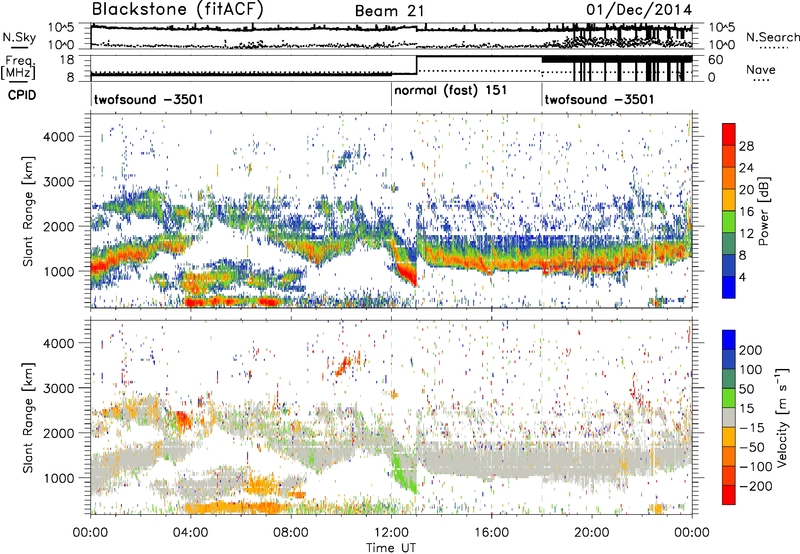Viewport: 800px width, 554px height.
Task: Click the Power [dB] colorbar title
Action: point(763,211)
